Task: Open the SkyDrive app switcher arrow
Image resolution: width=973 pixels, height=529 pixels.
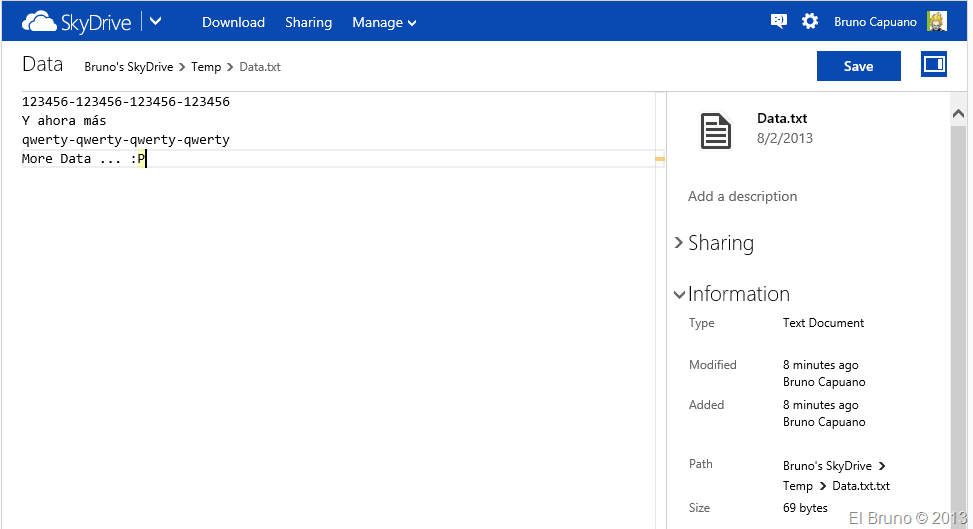Action: (x=156, y=21)
